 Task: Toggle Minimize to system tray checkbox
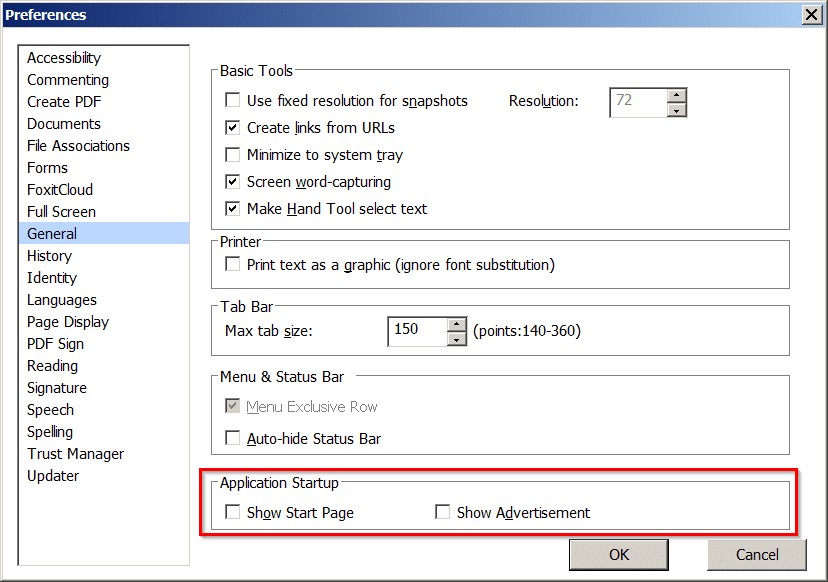click(233, 155)
